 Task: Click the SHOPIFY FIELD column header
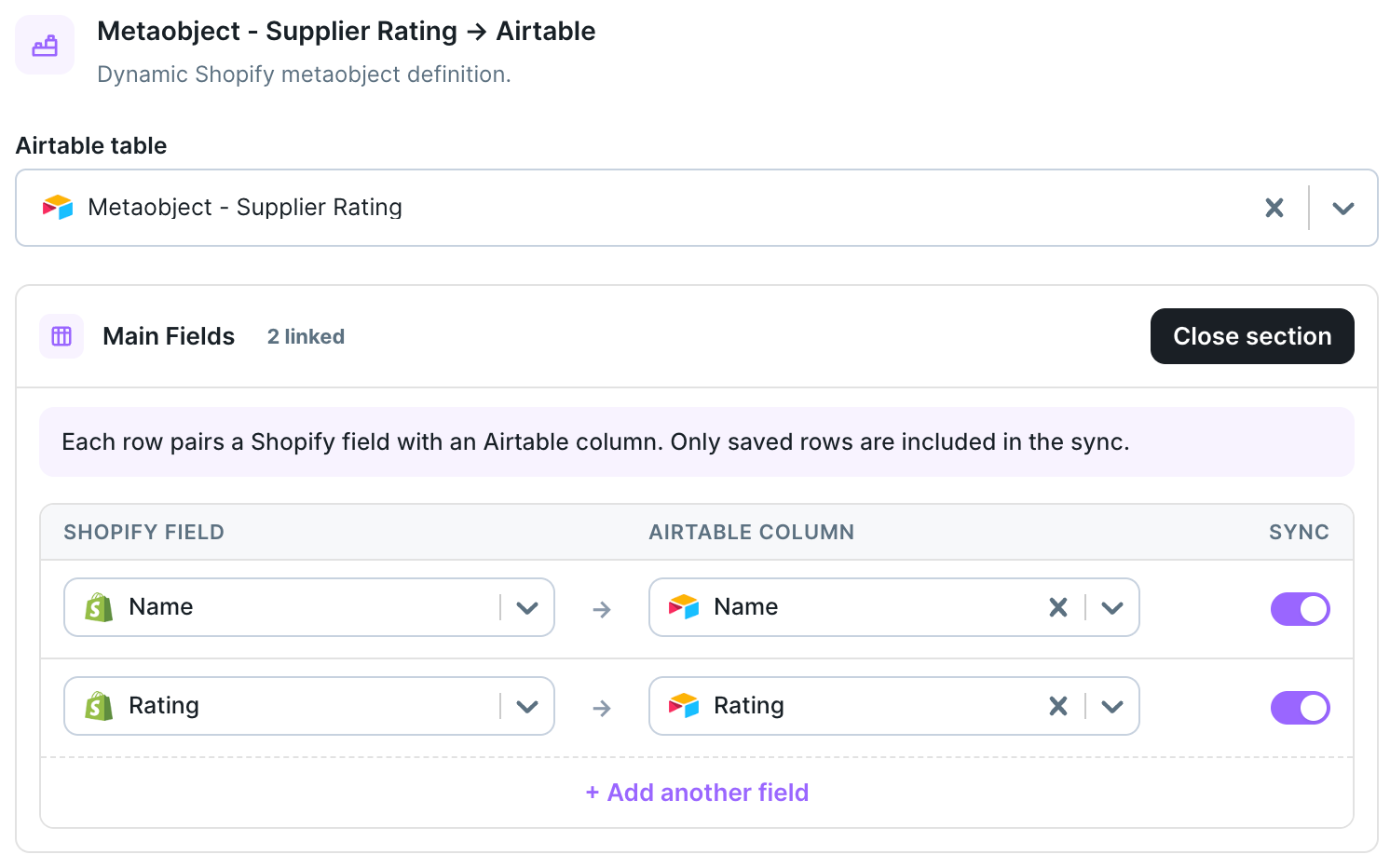144,532
